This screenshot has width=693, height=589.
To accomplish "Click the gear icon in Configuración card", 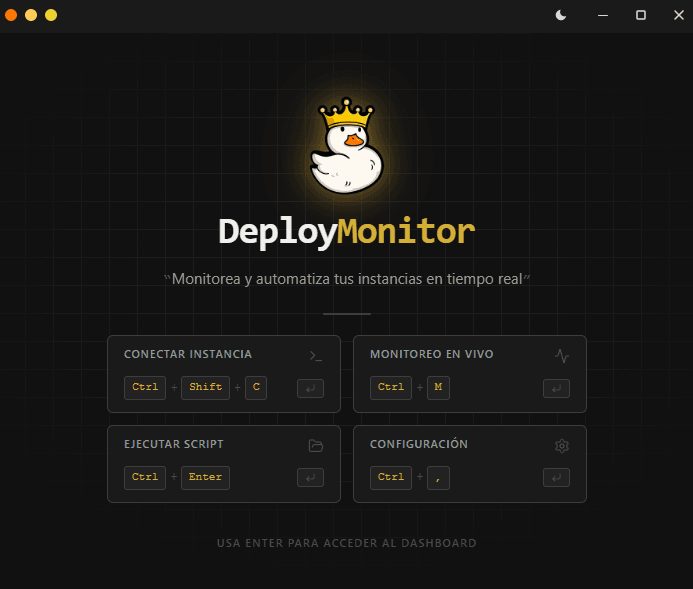I will (562, 446).
